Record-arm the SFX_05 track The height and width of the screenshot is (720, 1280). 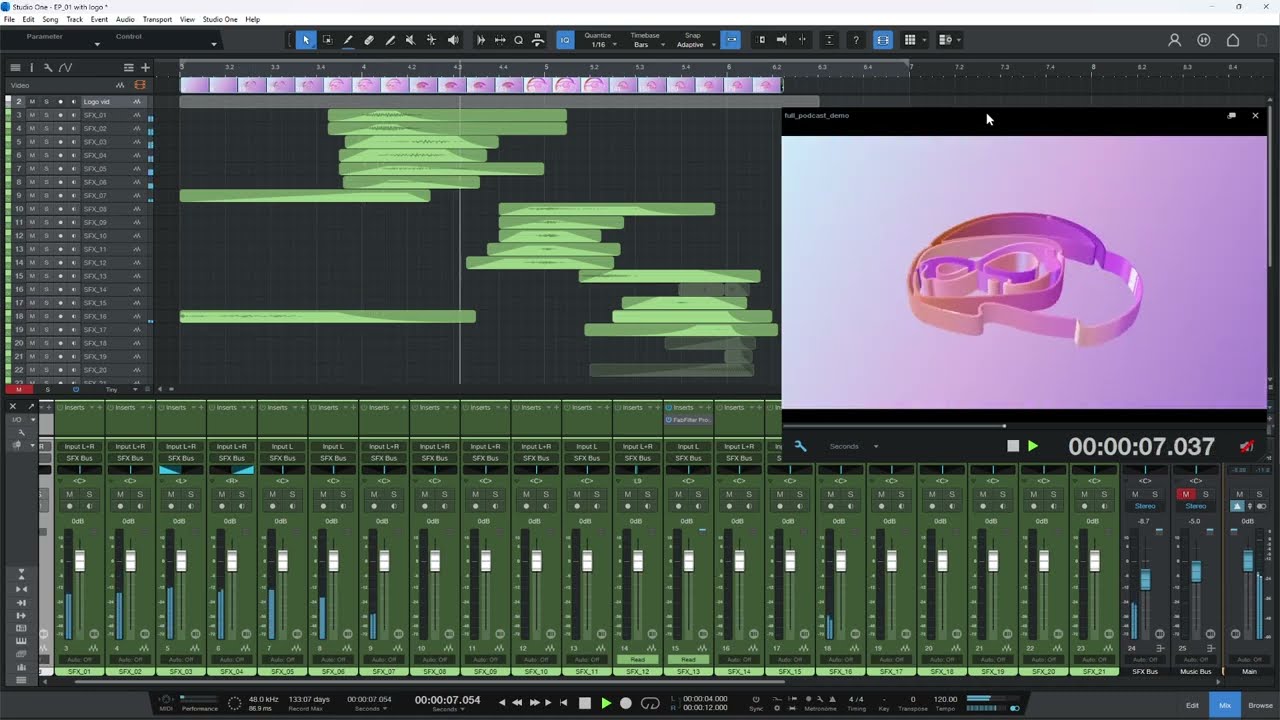tap(59, 169)
